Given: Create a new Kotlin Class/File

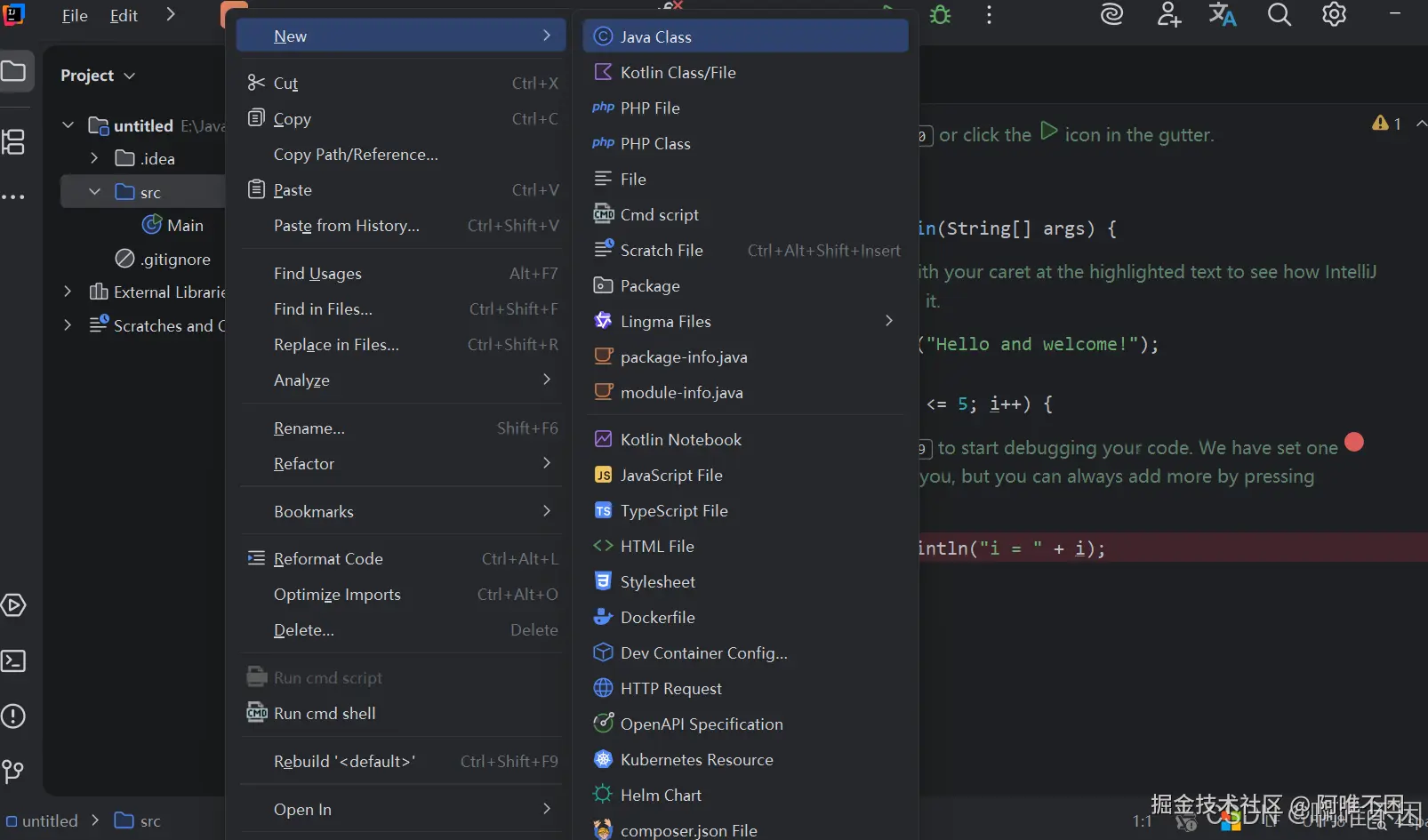Looking at the screenshot, I should point(745,73).
